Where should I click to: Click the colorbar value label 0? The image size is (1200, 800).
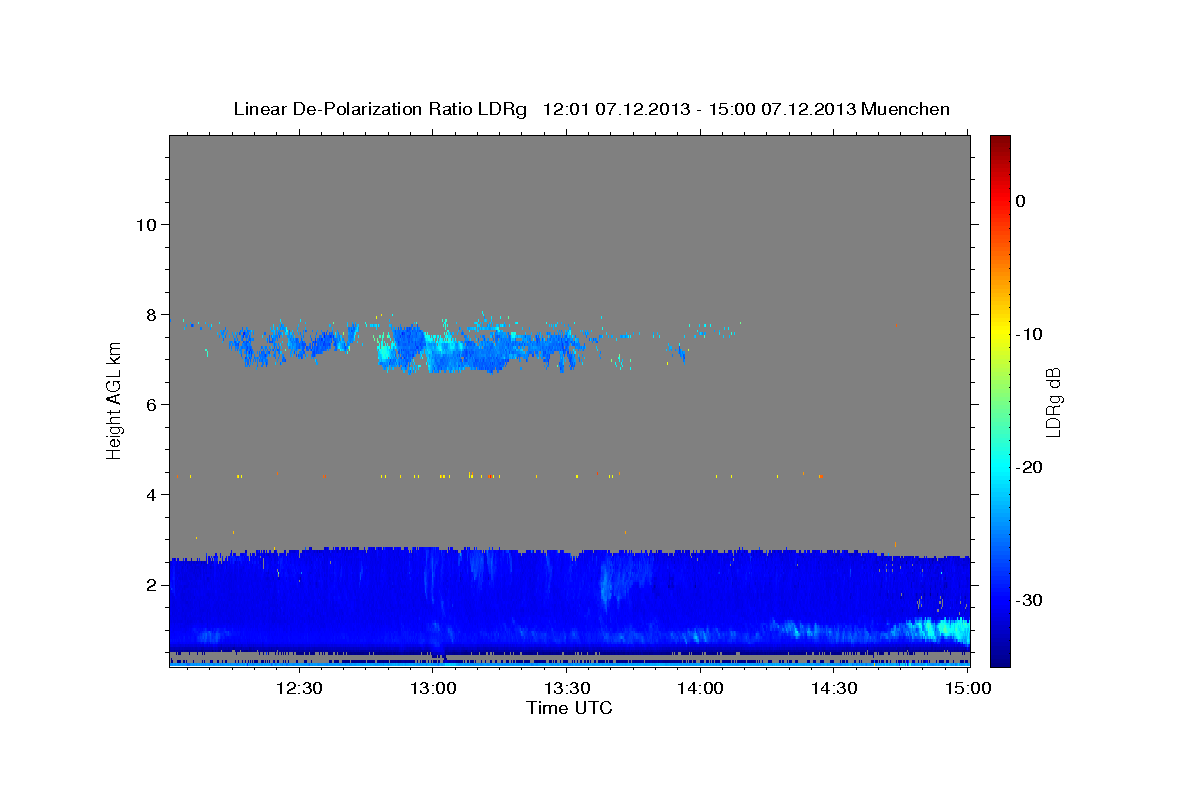[x=1020, y=201]
